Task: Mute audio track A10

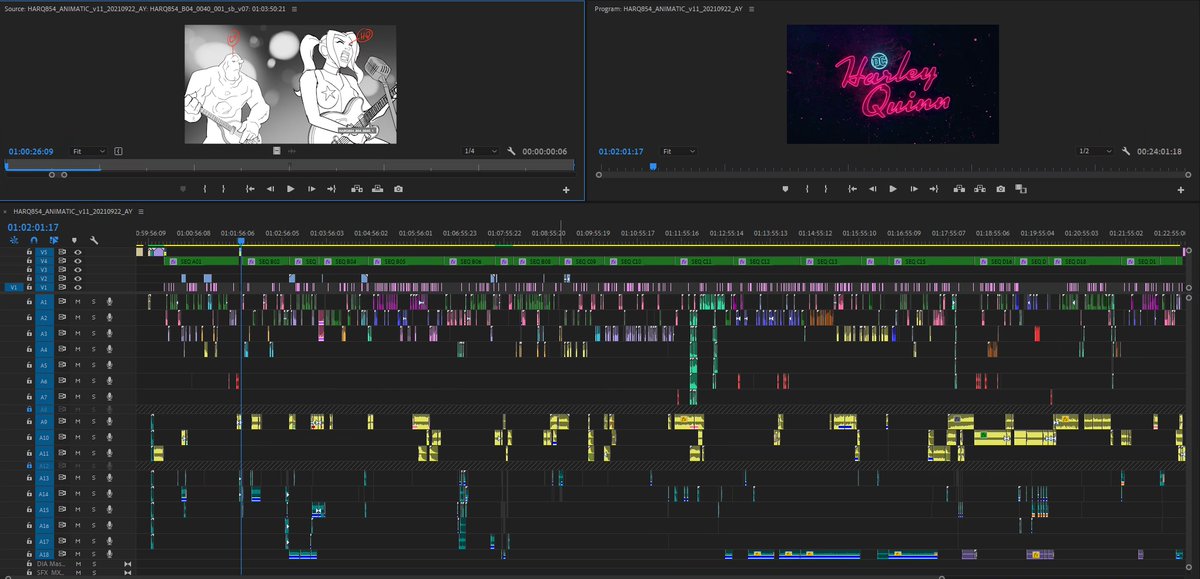Action: tap(77, 438)
